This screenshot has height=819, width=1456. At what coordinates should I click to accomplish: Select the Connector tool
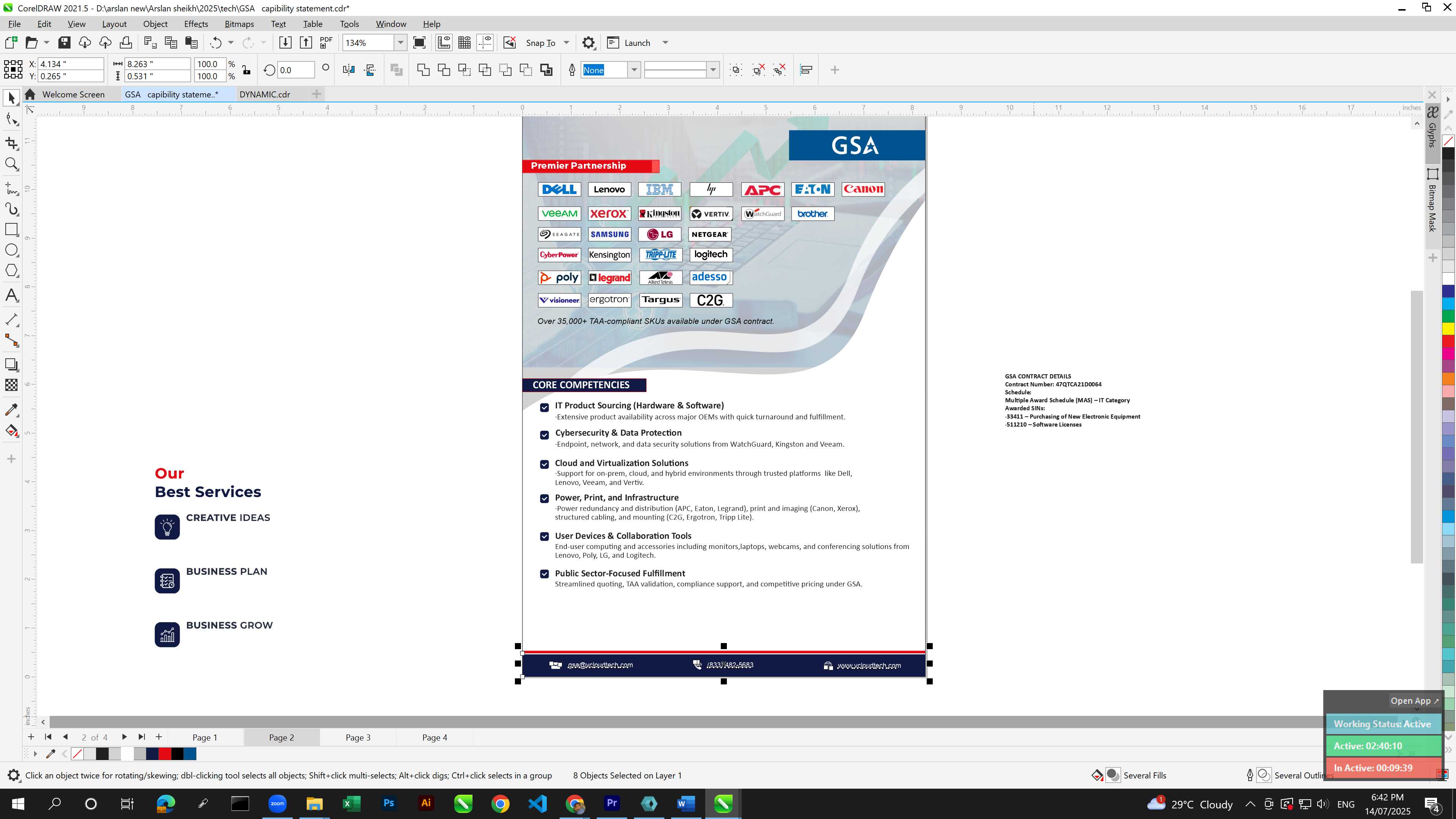tap(11, 340)
